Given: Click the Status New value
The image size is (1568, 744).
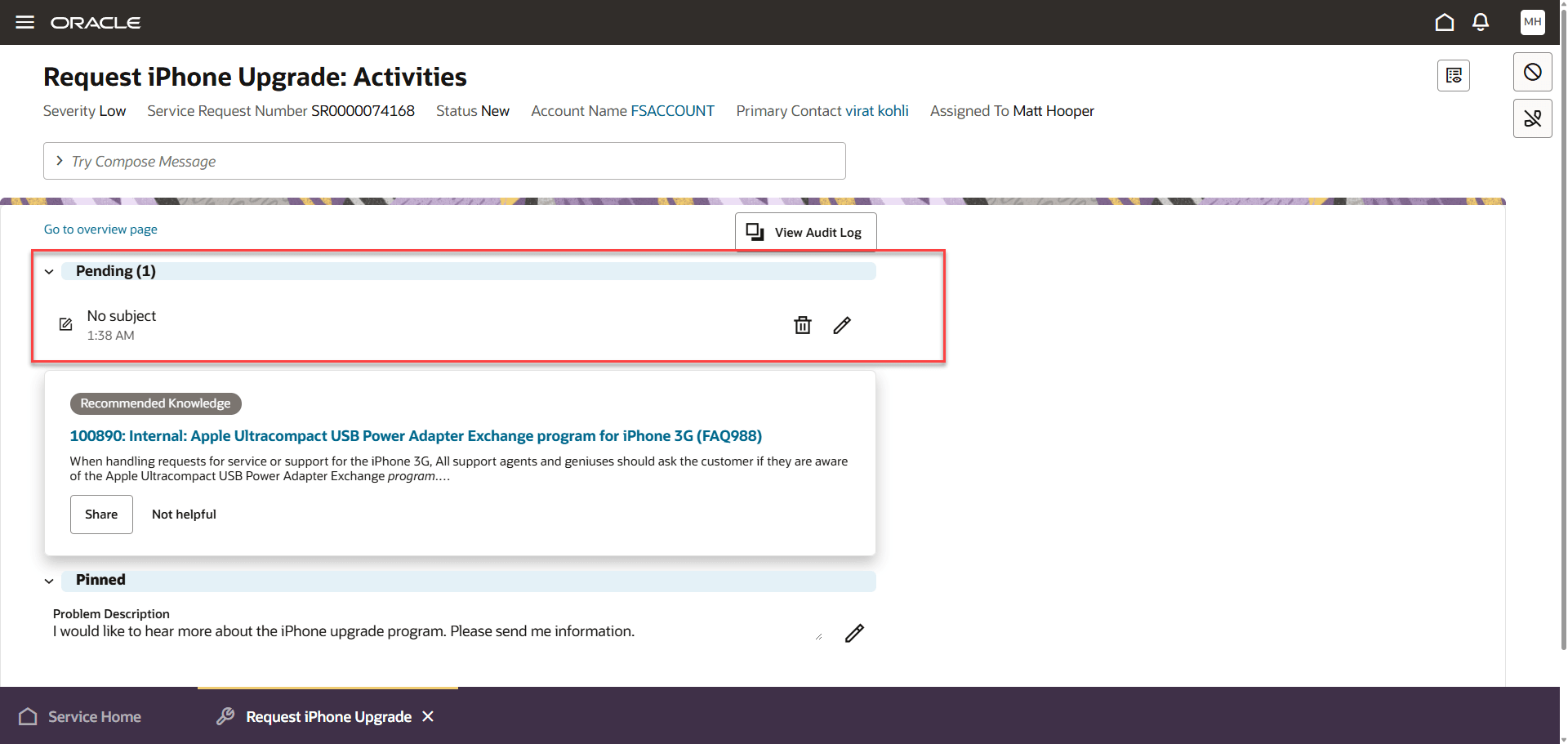Looking at the screenshot, I should 495,111.
